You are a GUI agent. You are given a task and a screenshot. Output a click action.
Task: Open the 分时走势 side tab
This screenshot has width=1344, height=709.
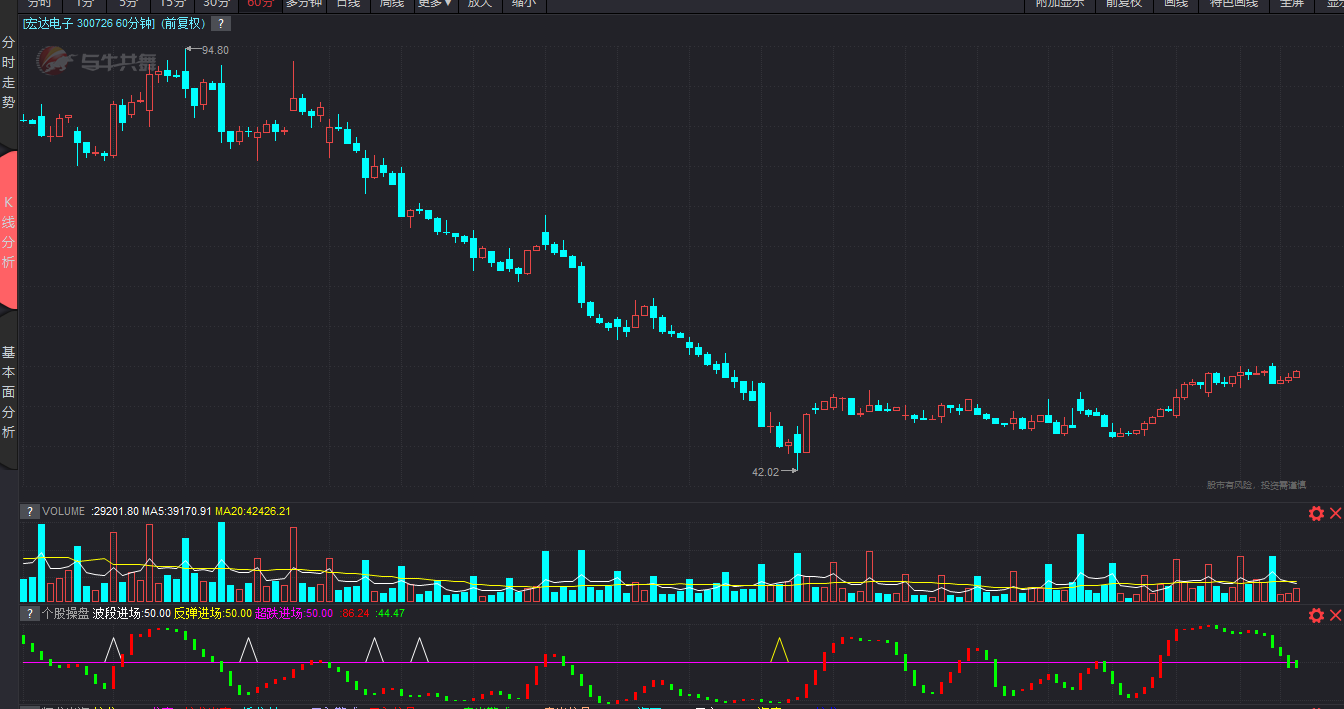click(x=8, y=73)
